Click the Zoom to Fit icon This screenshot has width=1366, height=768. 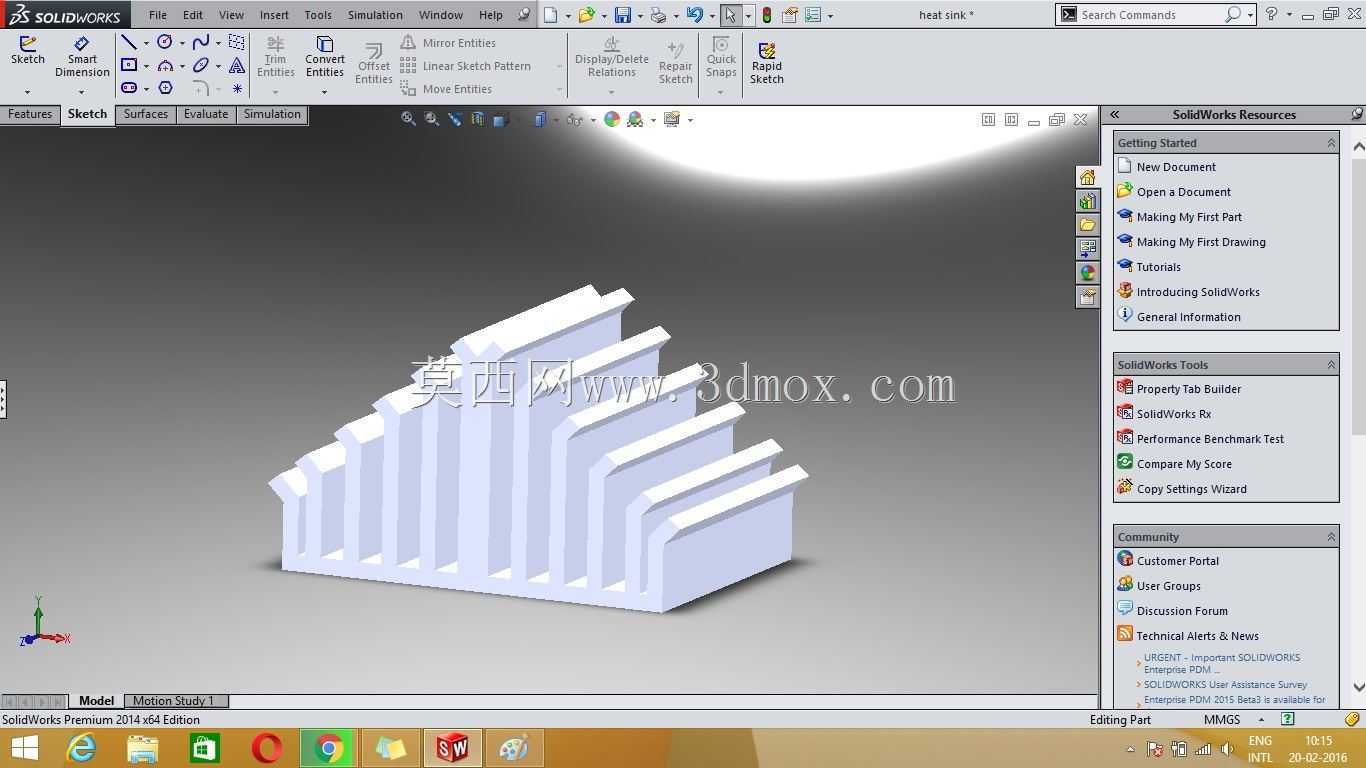(x=408, y=119)
